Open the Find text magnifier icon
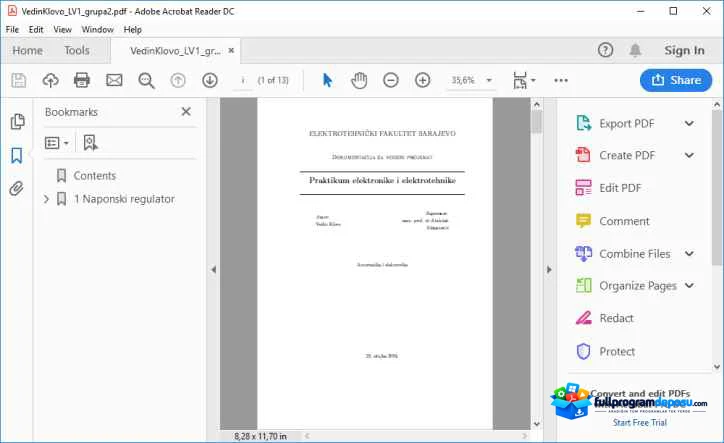This screenshot has width=724, height=443. (146, 80)
